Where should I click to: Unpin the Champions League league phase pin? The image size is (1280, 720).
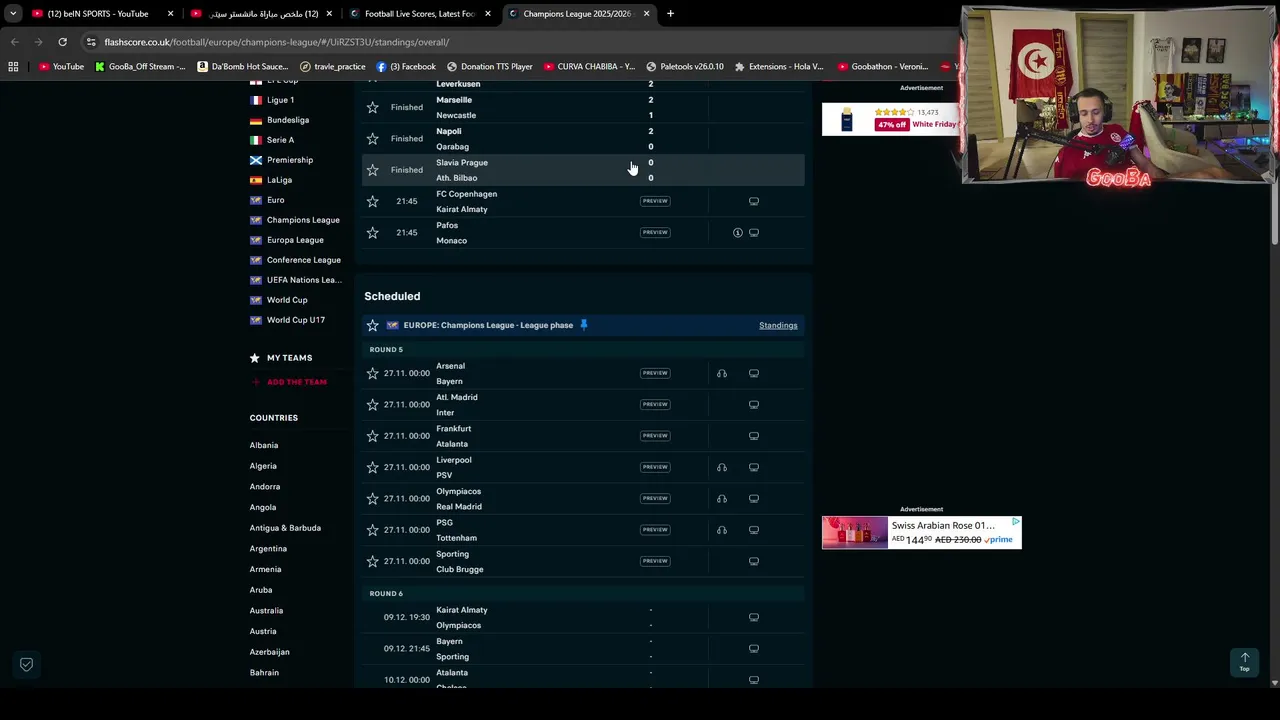pos(584,325)
